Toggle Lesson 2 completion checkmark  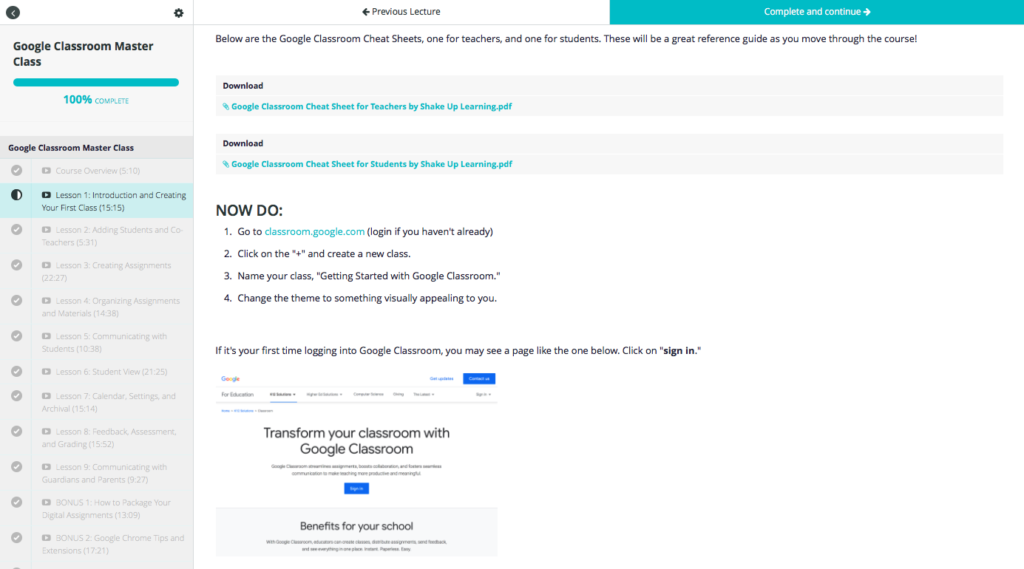click(x=16, y=230)
